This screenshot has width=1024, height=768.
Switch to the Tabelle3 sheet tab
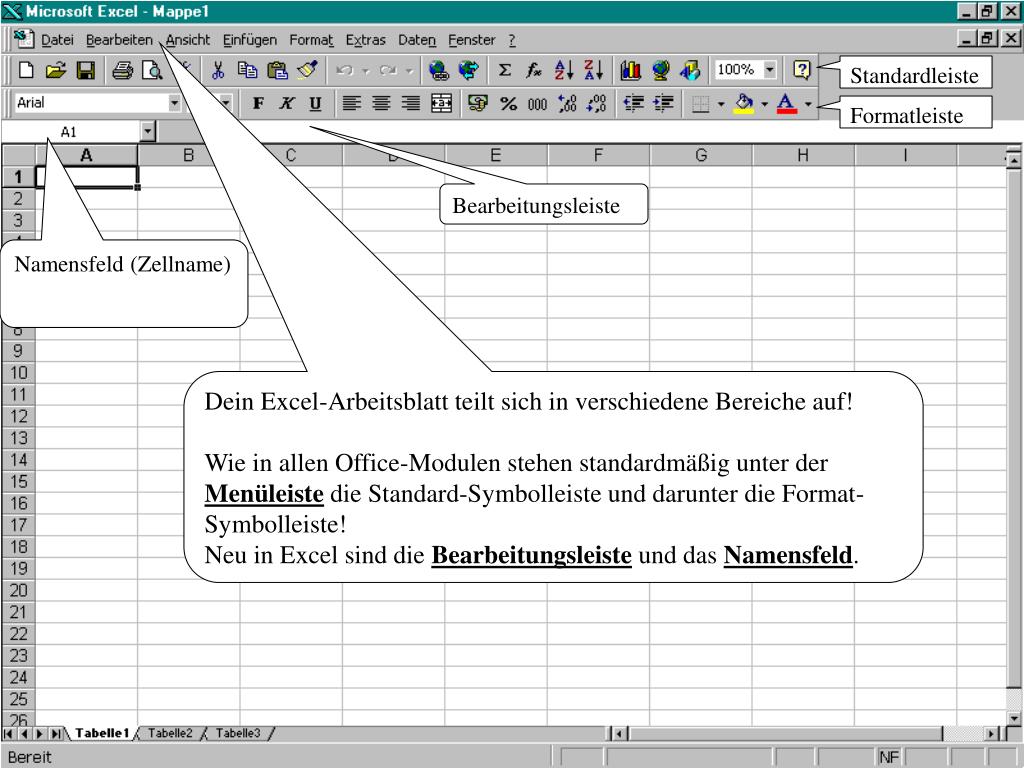click(x=238, y=733)
